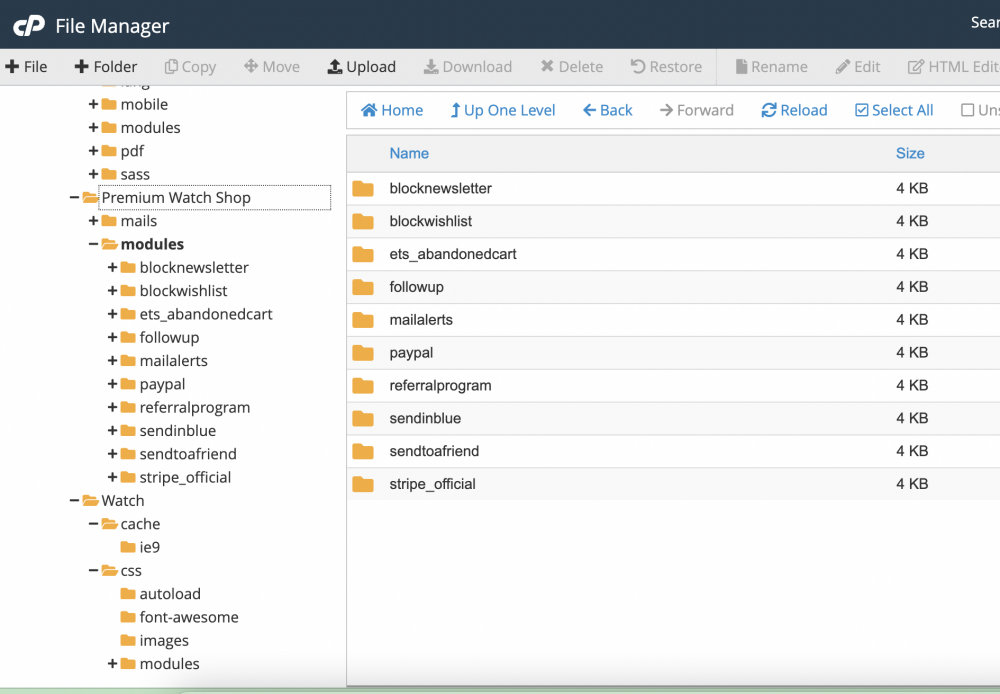Click the Back navigation link
The width and height of the screenshot is (1000, 694).
click(607, 110)
